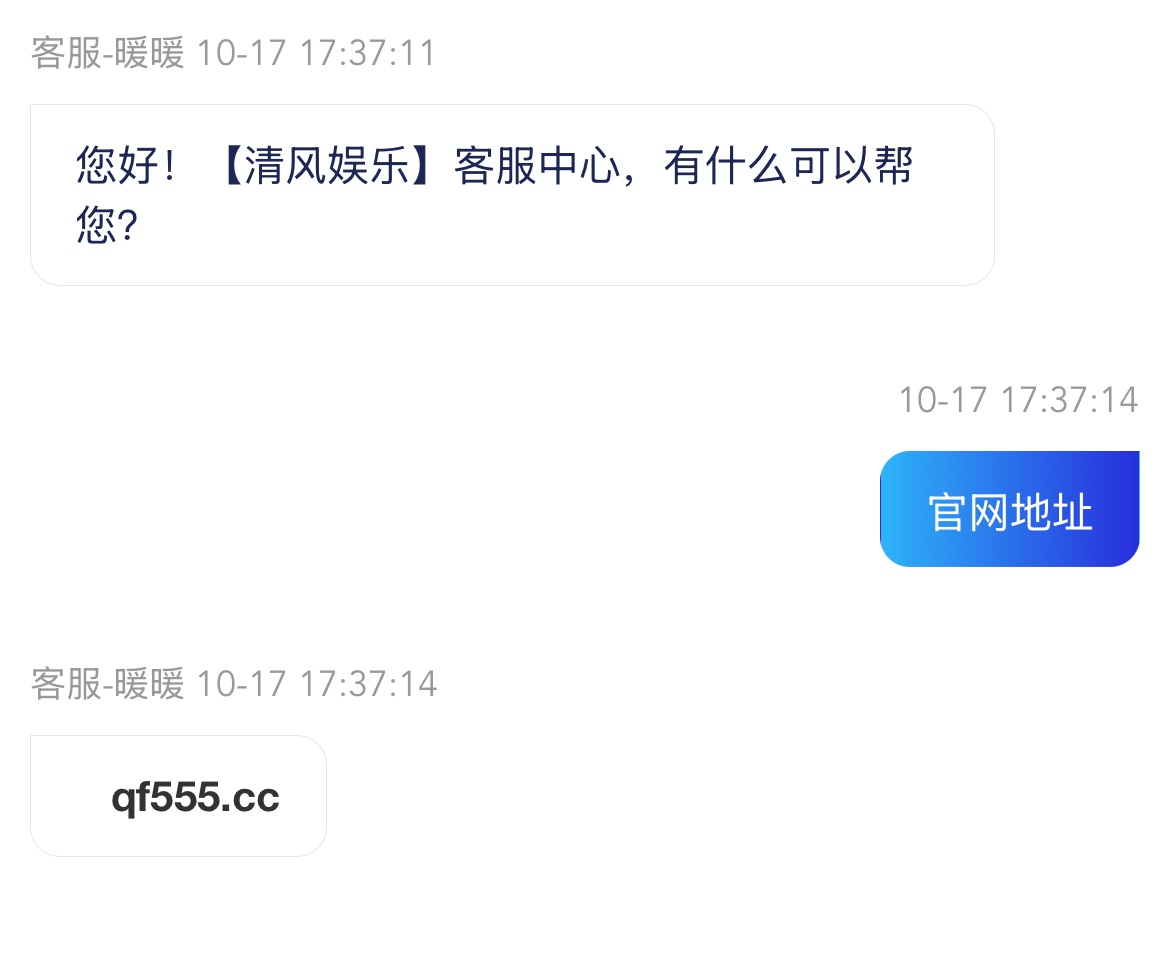Image resolution: width=1170 pixels, height=975 pixels.
Task: Tap the first 客服-暖暖 sender name
Action: coord(107,54)
